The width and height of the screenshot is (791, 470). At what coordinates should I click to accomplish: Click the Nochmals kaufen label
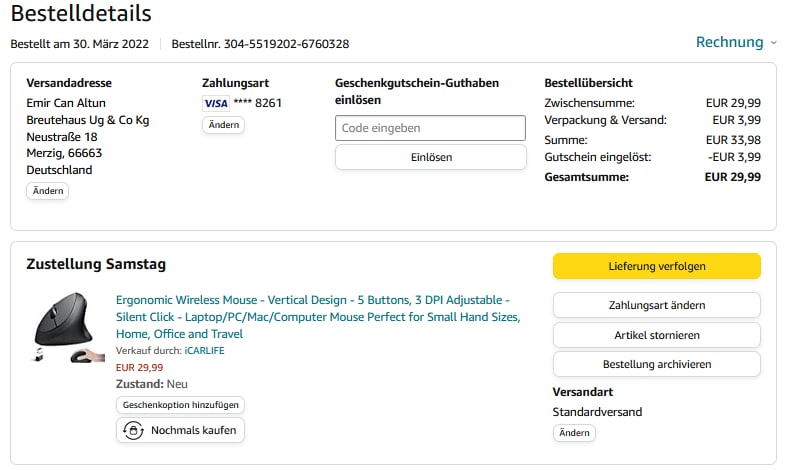(194, 430)
